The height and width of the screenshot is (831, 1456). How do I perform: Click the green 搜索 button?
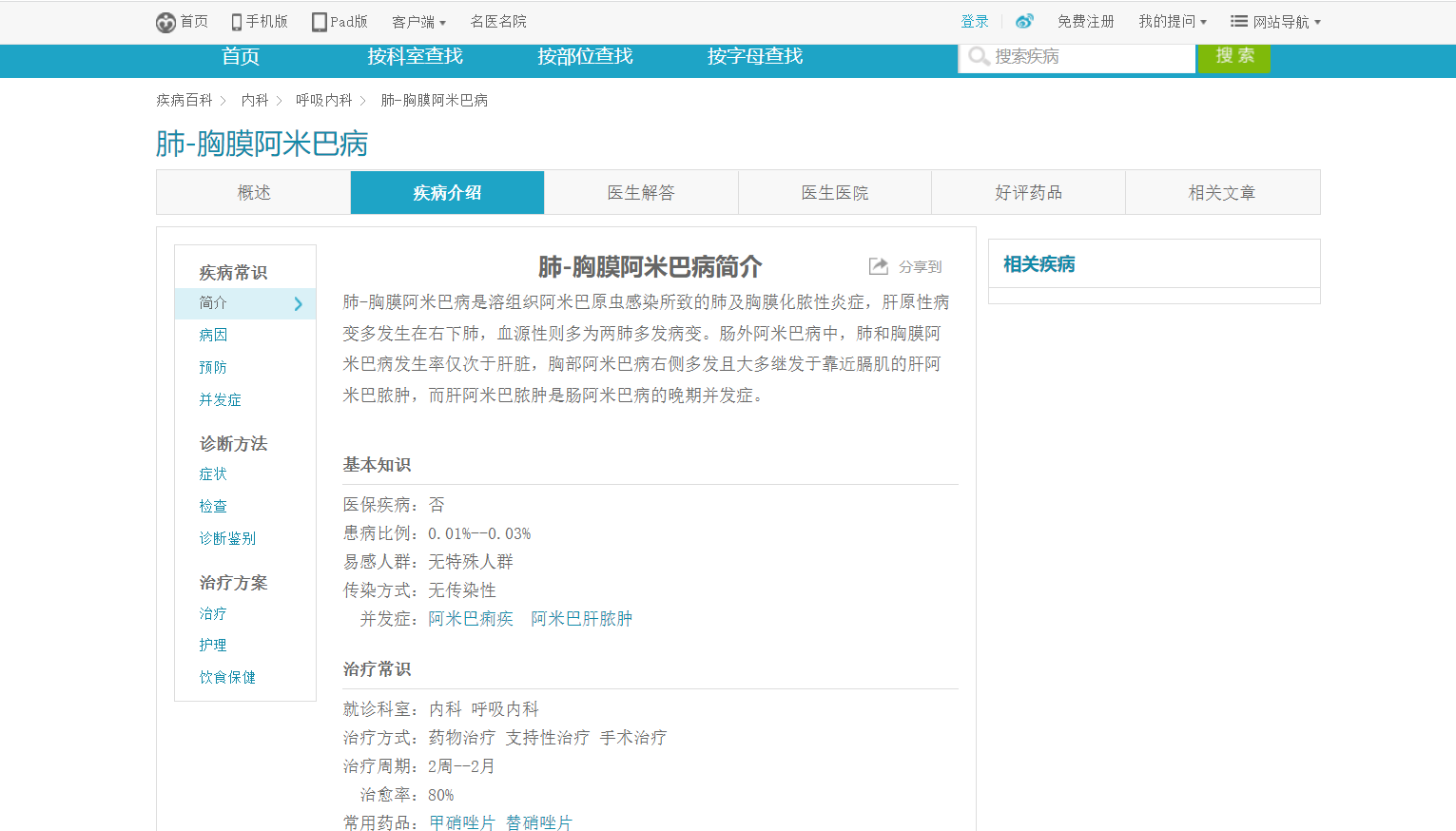pos(1233,57)
